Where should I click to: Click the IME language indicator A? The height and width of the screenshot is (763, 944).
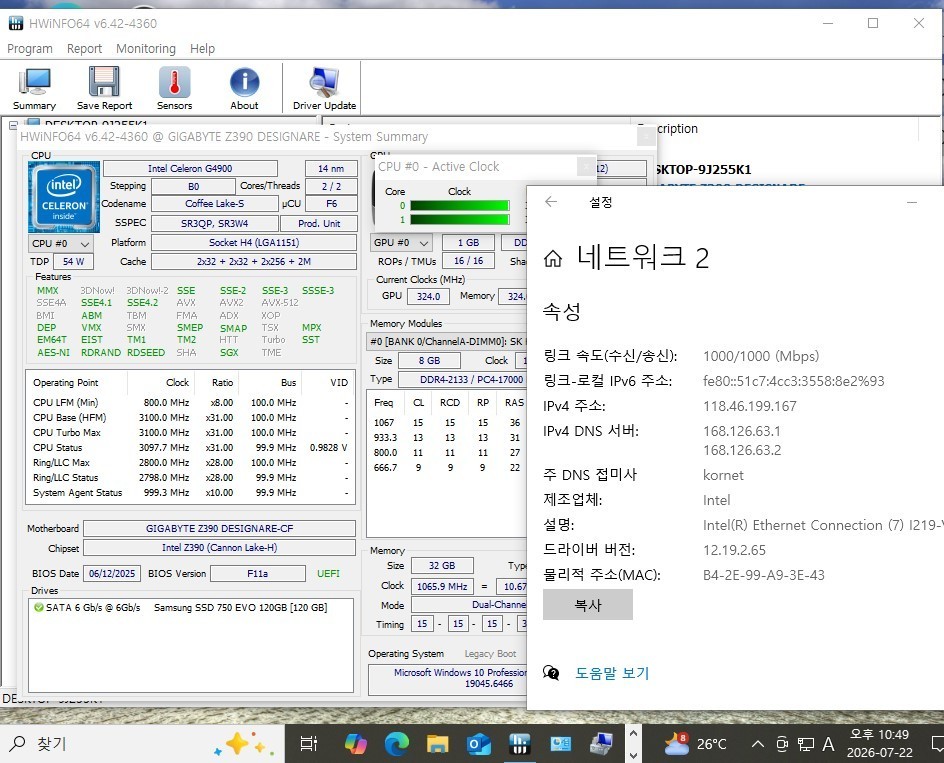828,745
